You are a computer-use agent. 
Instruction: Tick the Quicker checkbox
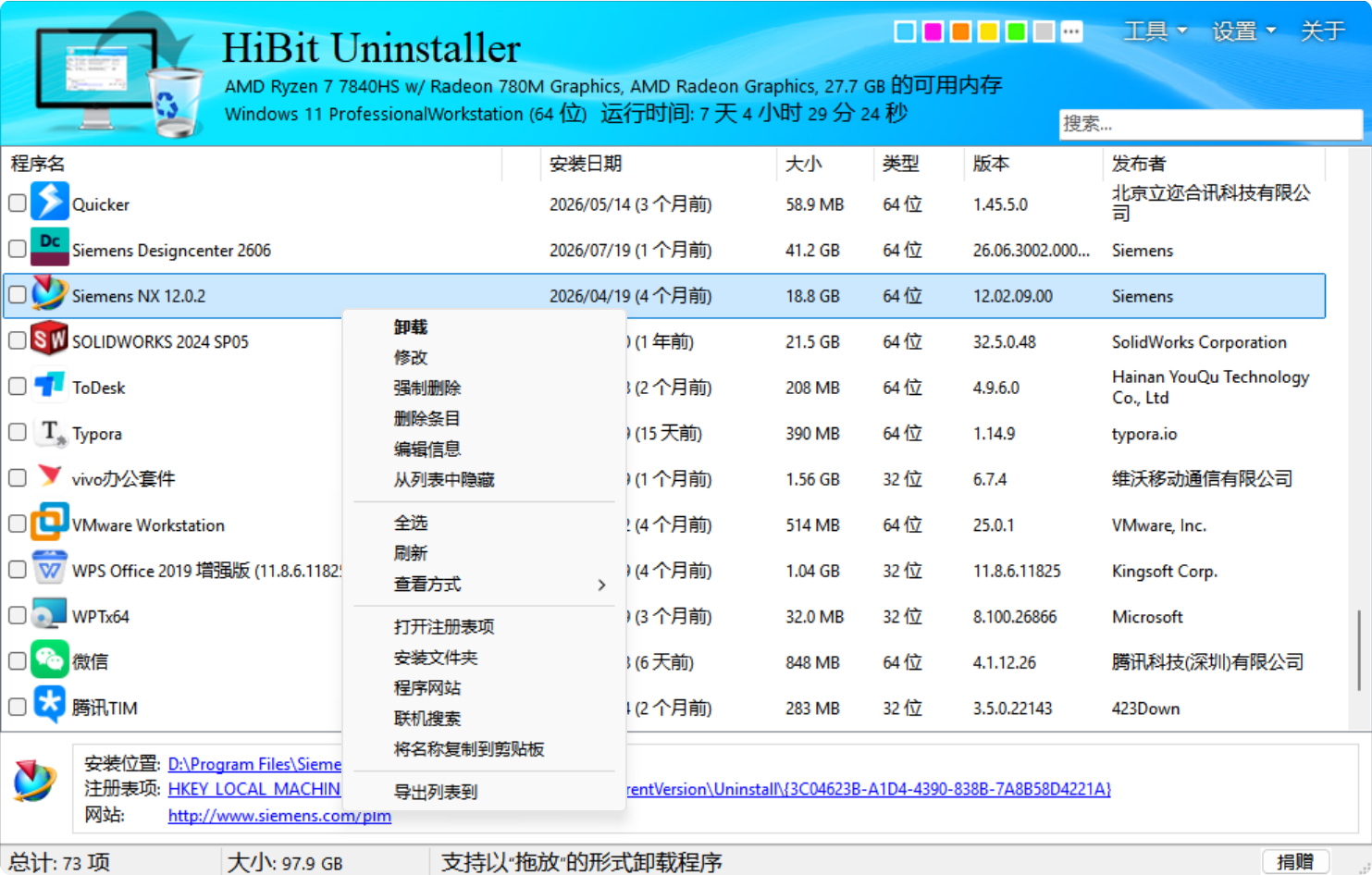18,203
